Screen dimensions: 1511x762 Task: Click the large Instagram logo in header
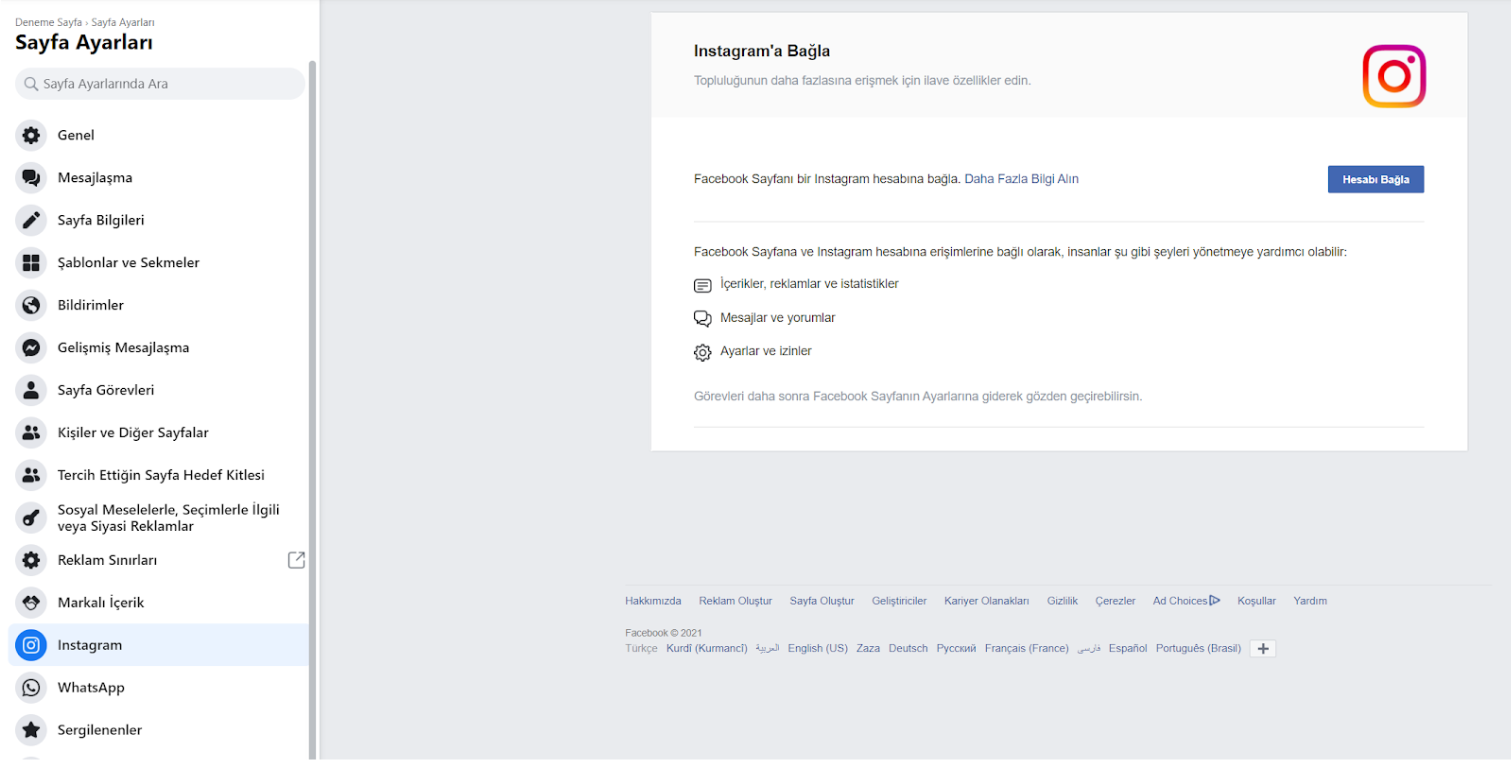click(1394, 76)
